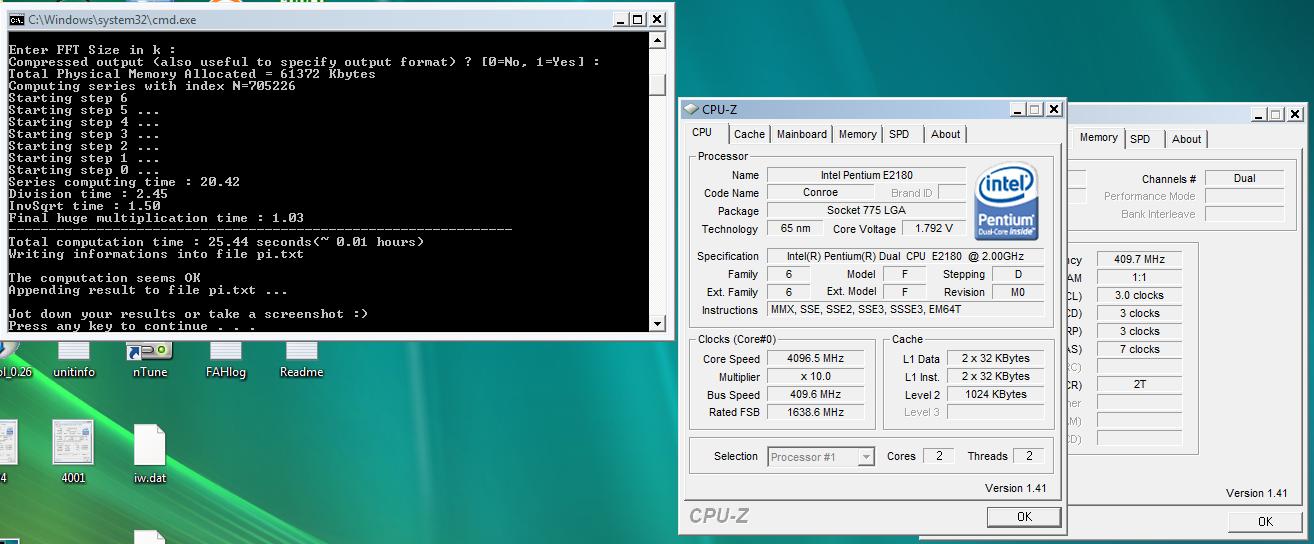Select Memory tab in back CPU-Z window
Viewport: 1314px width, 544px height.
point(1098,138)
